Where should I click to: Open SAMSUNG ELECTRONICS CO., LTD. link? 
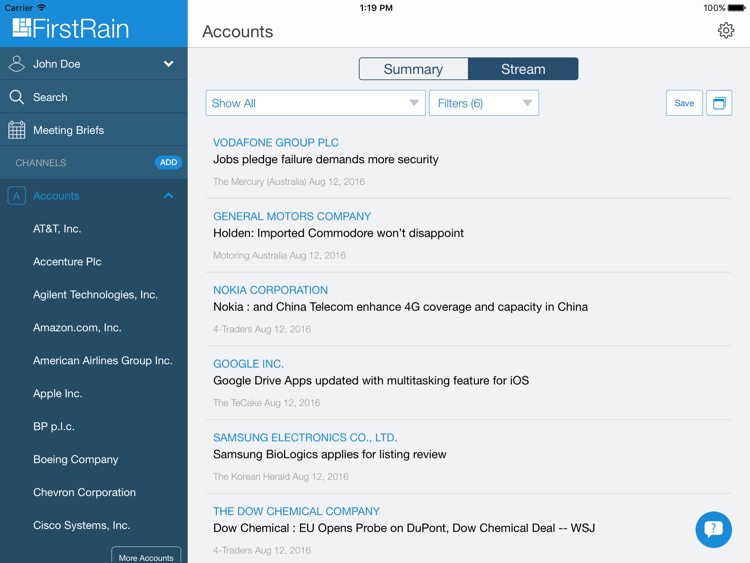305,437
